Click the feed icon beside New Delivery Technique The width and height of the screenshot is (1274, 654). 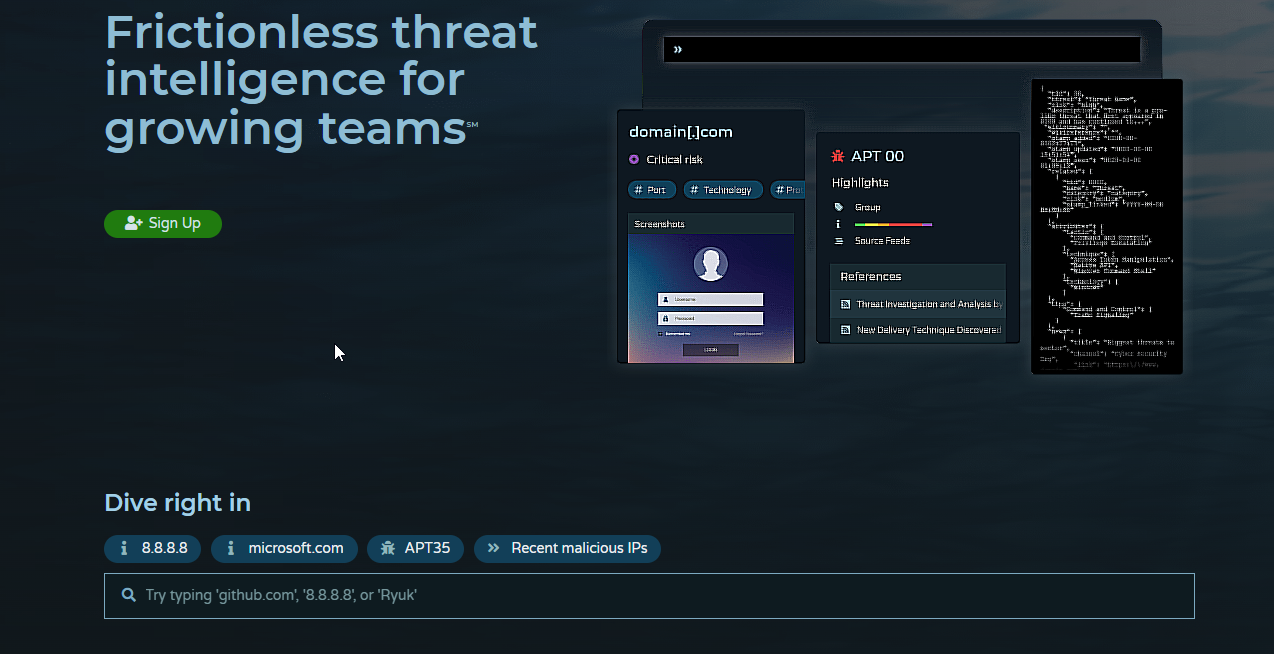coord(845,330)
